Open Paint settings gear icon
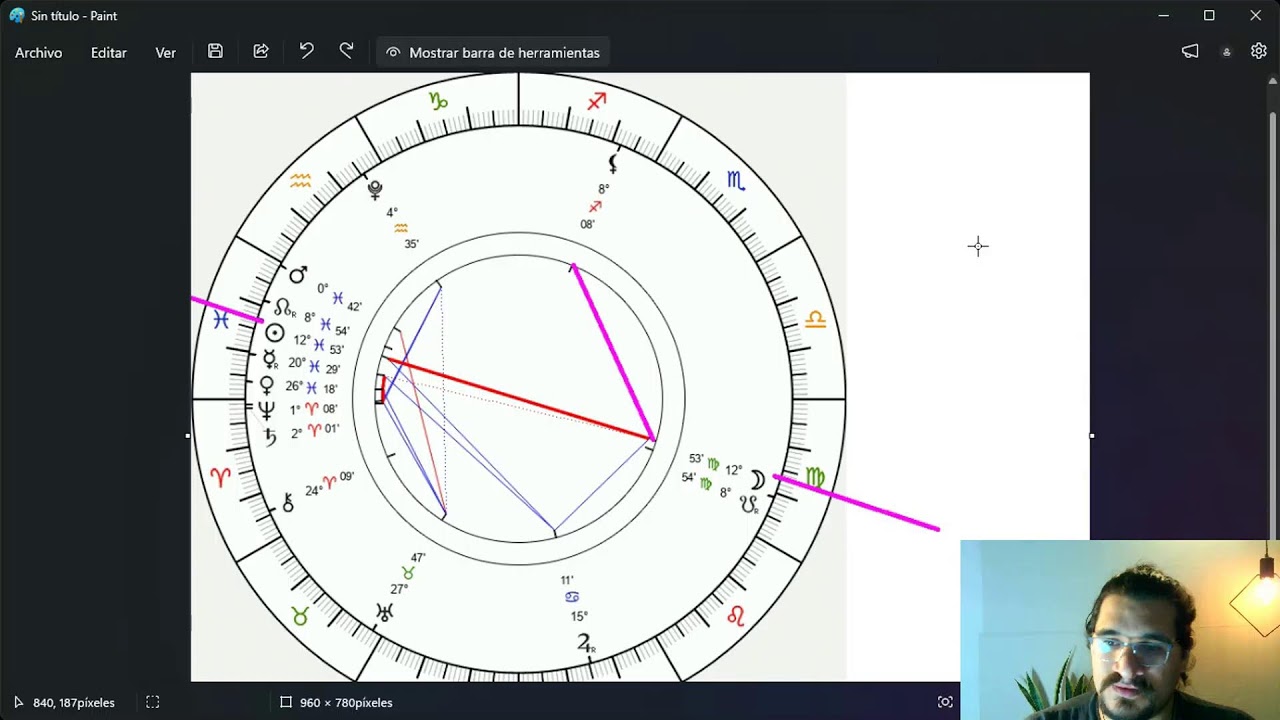This screenshot has width=1280, height=720. click(1259, 52)
